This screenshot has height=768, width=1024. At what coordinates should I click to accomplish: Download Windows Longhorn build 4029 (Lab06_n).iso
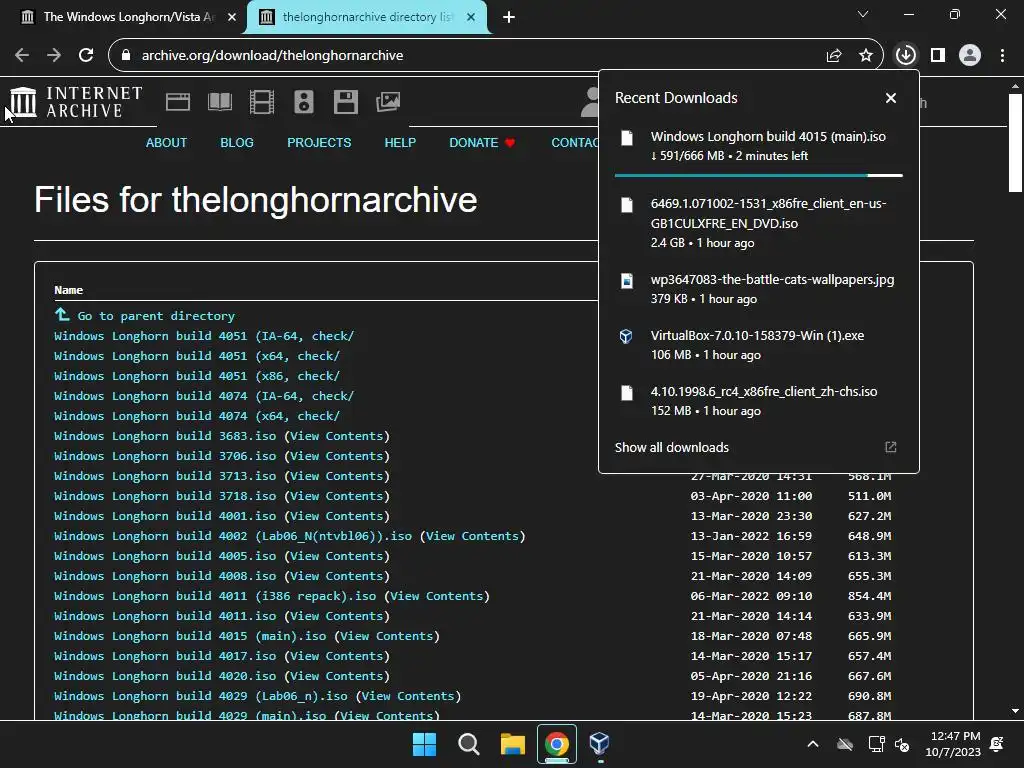[200, 696]
